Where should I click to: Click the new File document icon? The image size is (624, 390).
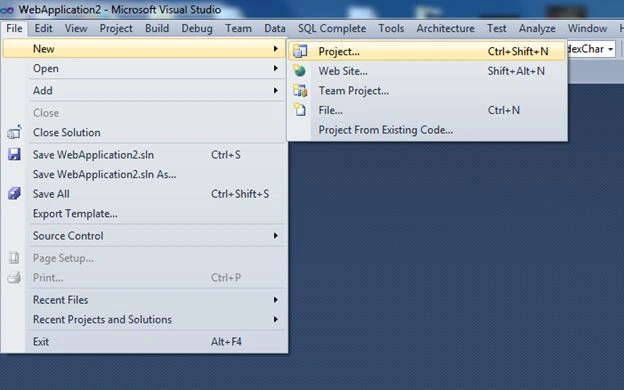300,109
